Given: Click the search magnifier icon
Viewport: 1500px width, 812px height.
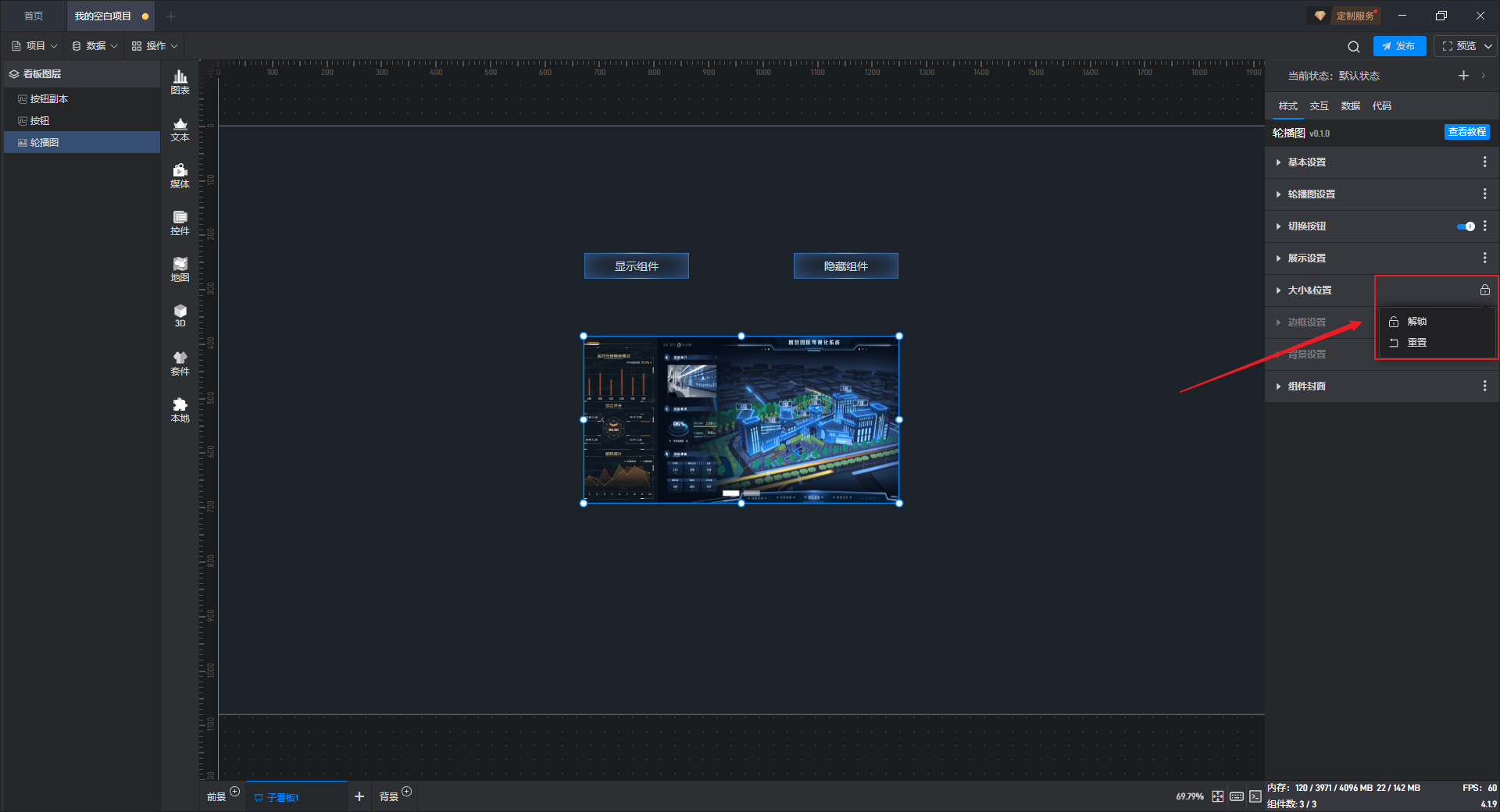Looking at the screenshot, I should click(x=1354, y=47).
